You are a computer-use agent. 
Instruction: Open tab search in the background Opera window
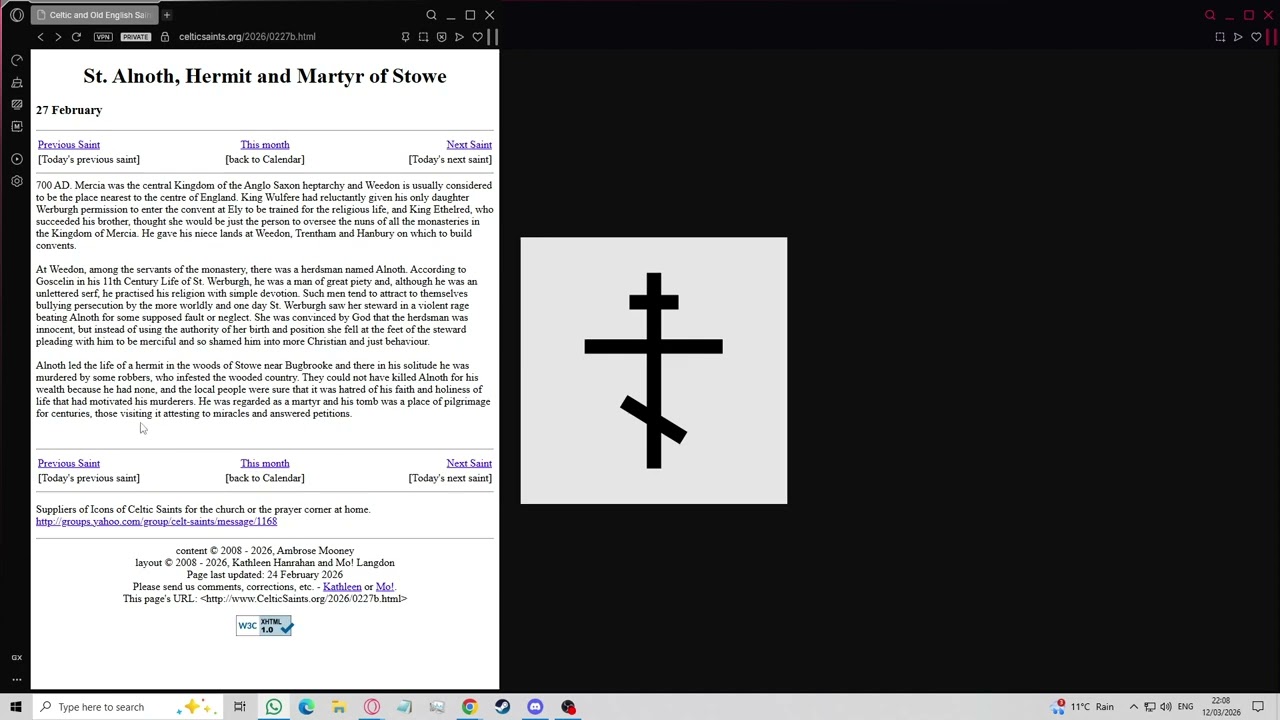pos(1210,15)
